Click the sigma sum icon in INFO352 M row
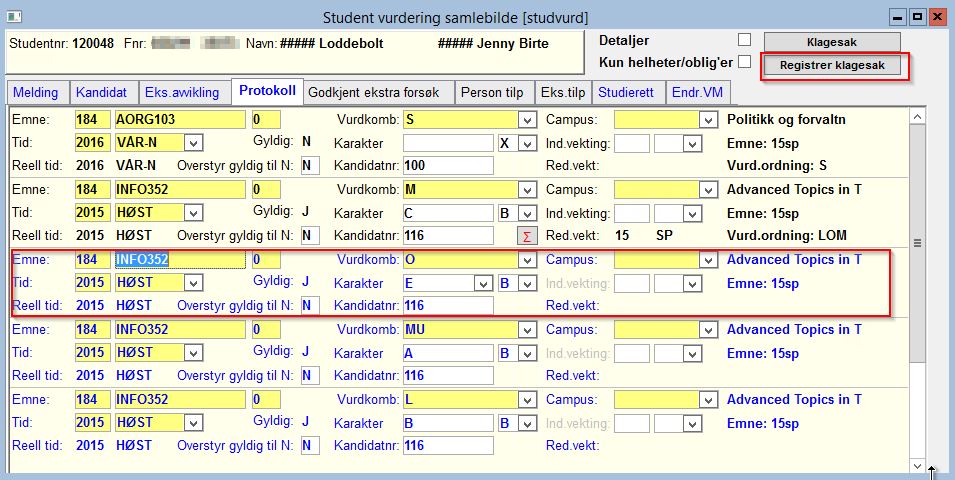955x480 pixels. point(526,236)
